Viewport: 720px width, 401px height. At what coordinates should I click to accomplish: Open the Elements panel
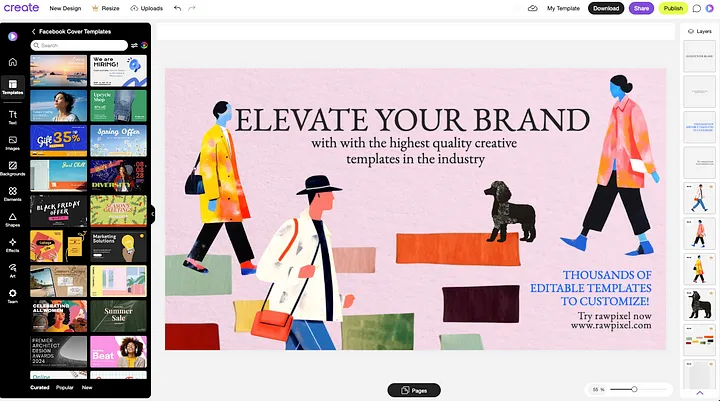(x=12, y=193)
